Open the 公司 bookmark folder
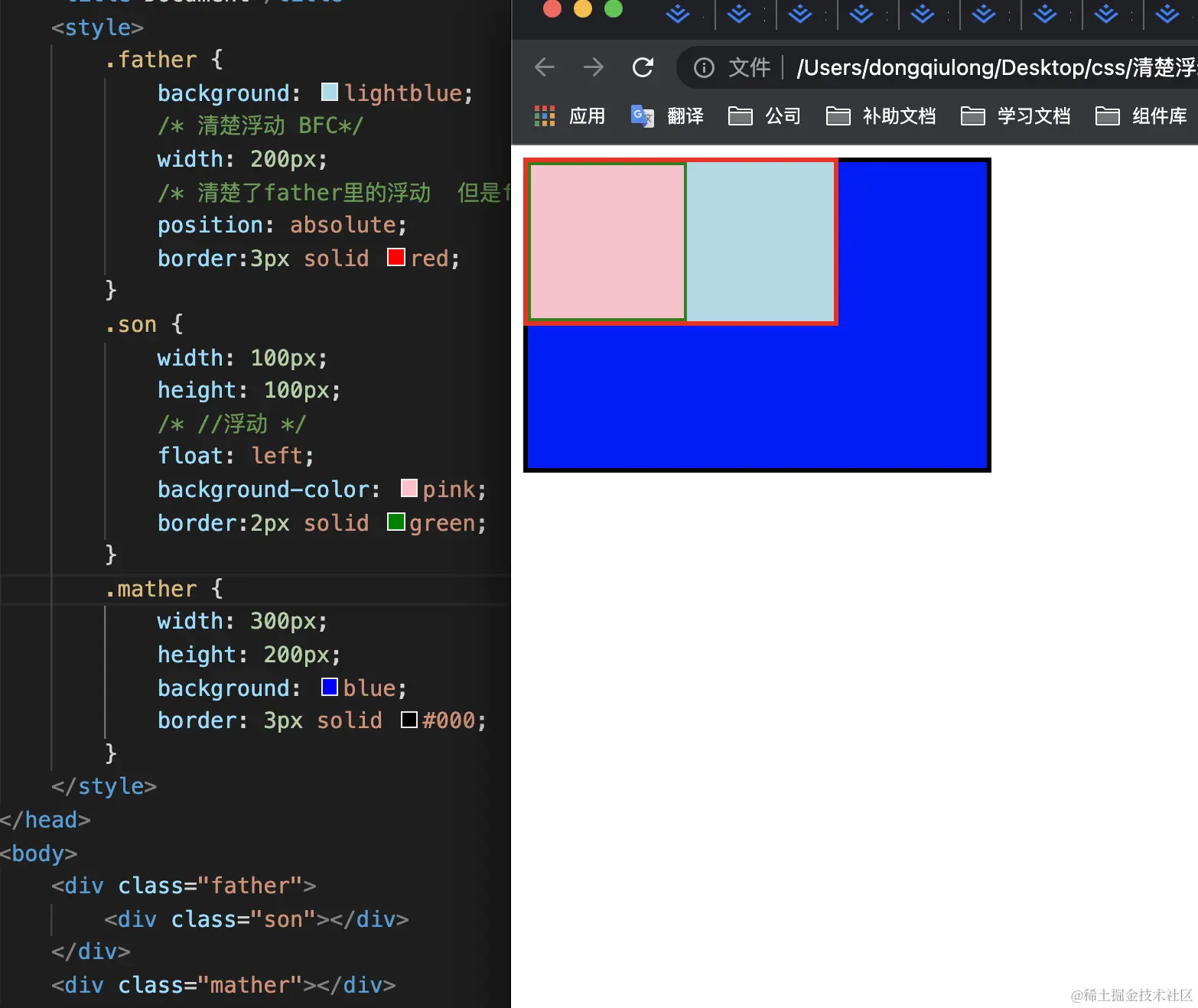 [x=764, y=115]
